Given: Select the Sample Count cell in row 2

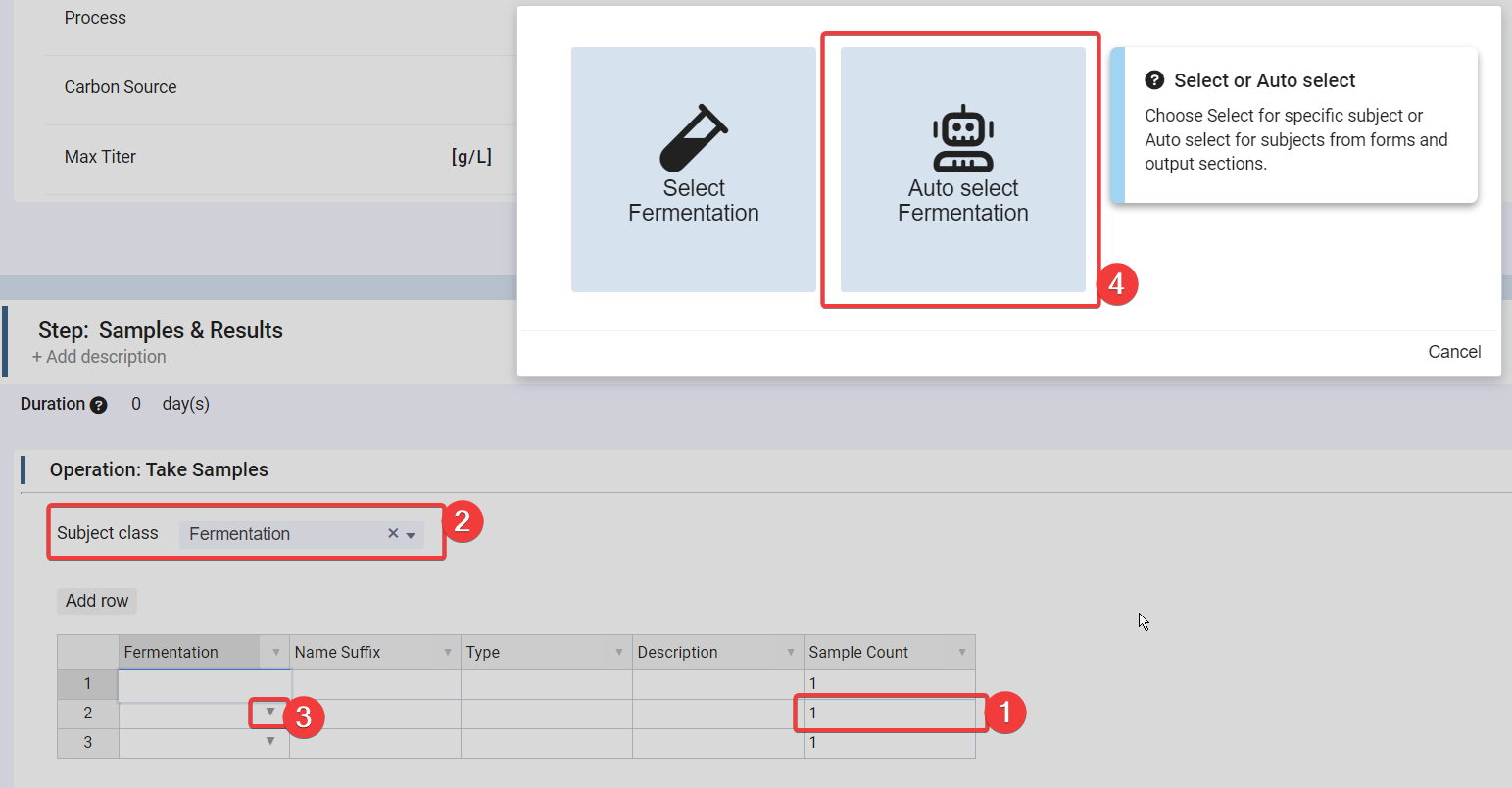Looking at the screenshot, I should 888,713.
